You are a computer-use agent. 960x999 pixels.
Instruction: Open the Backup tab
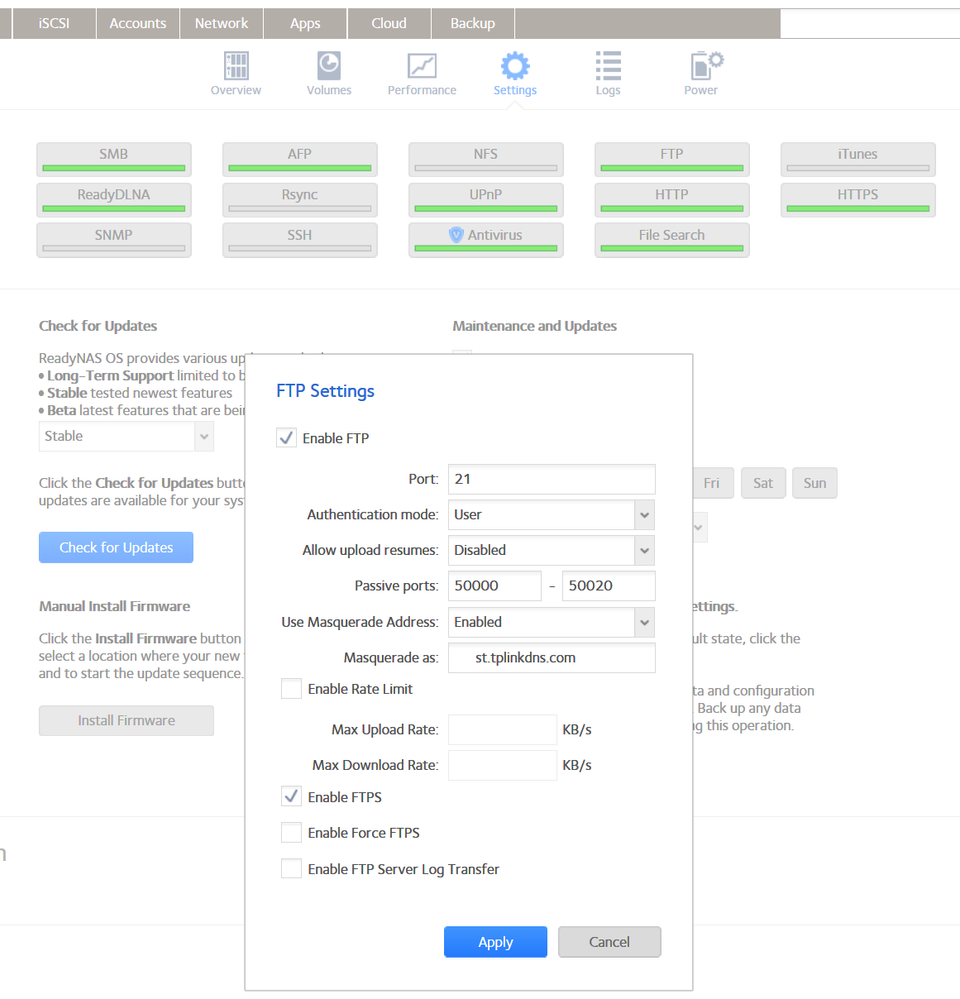(x=472, y=23)
